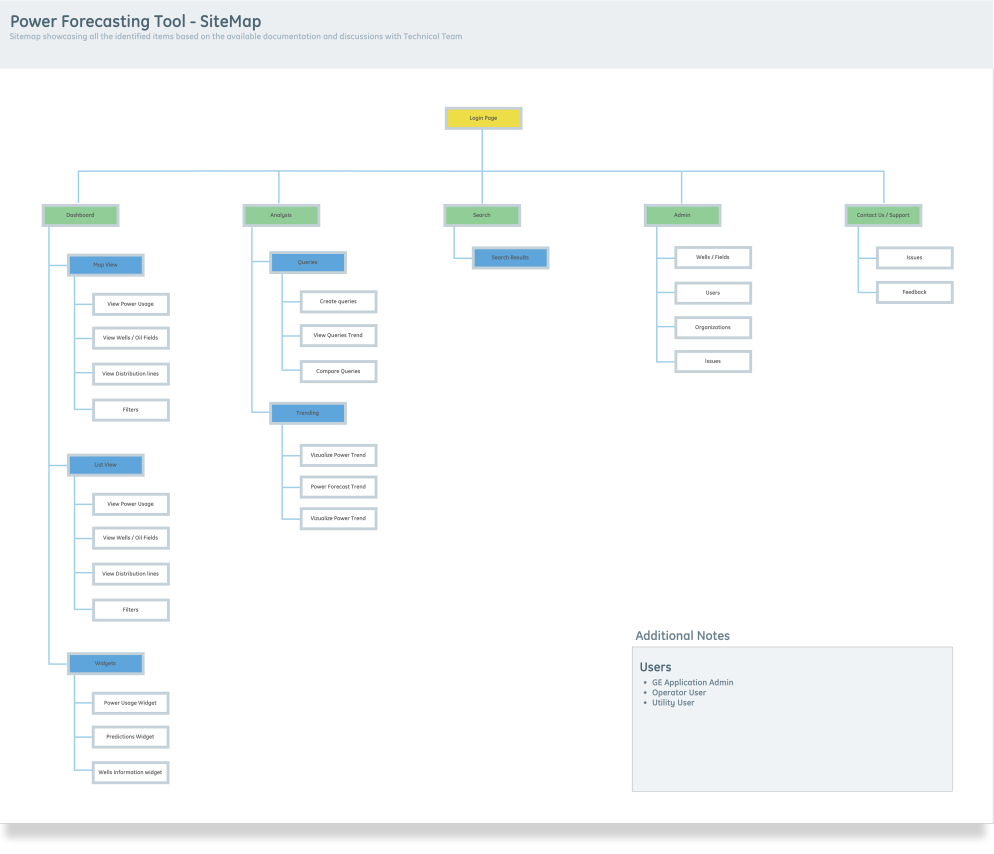Select the GE Application Admin bullet in Additional Notes
Viewport: 994px width, 854px height.
(692, 682)
